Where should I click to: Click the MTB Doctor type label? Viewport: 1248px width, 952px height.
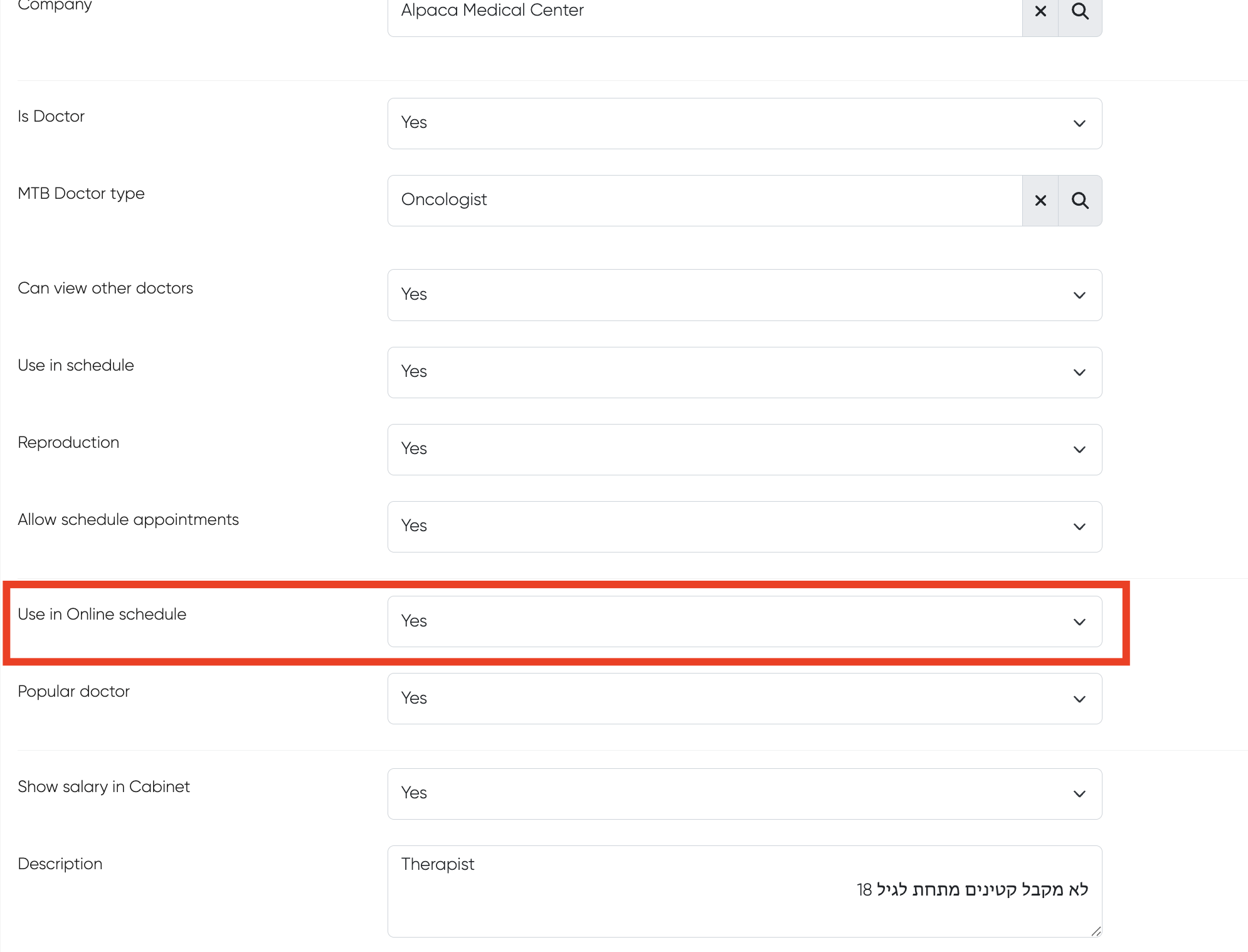[x=82, y=194]
